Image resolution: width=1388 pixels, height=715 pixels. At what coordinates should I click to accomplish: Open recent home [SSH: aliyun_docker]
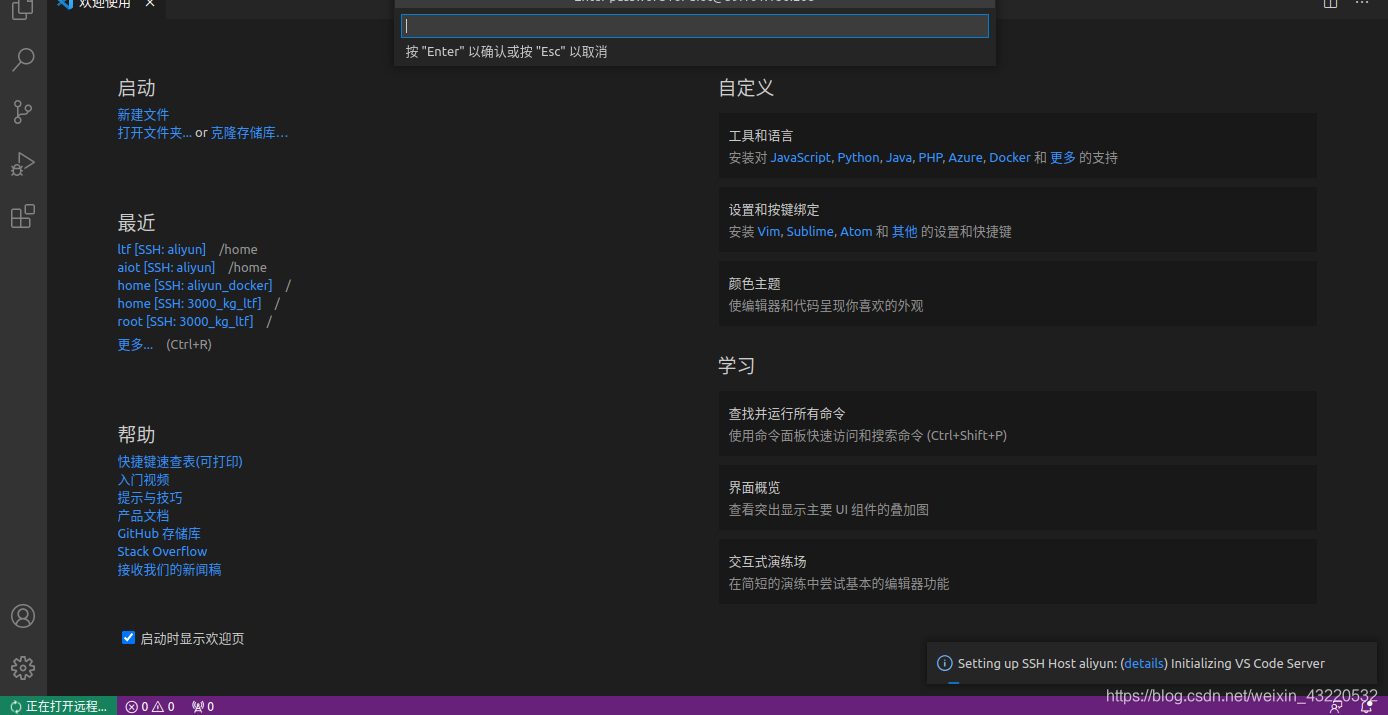point(194,286)
